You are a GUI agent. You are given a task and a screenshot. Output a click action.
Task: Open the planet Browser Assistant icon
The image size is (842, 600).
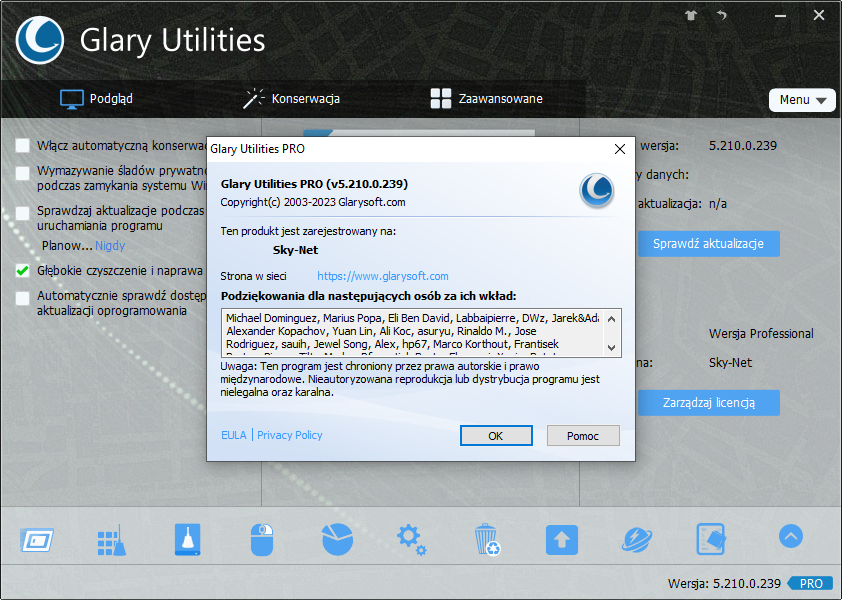[637, 539]
